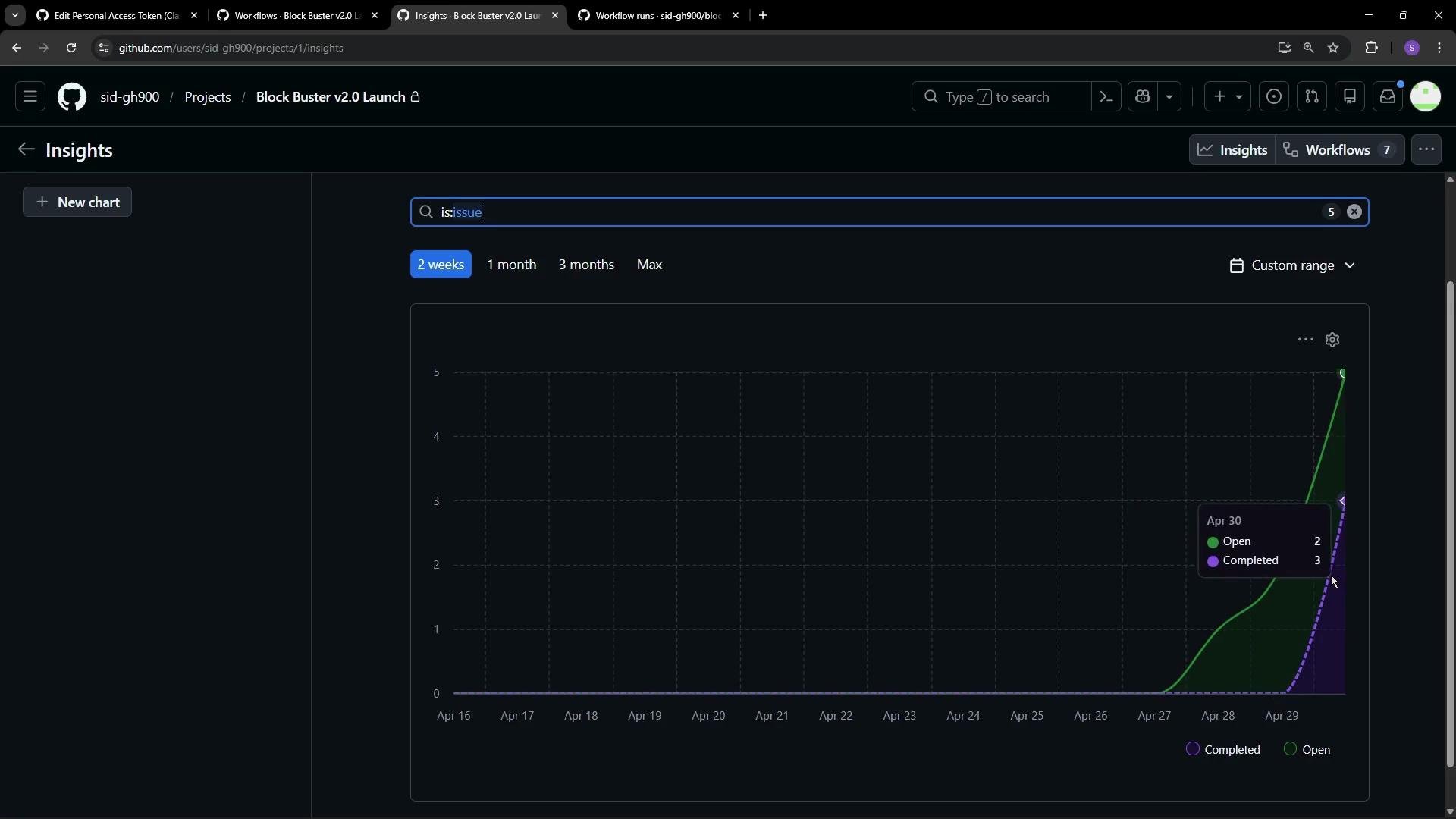The image size is (1456, 819).
Task: Click the address bar URL
Action: pyautogui.click(x=231, y=48)
